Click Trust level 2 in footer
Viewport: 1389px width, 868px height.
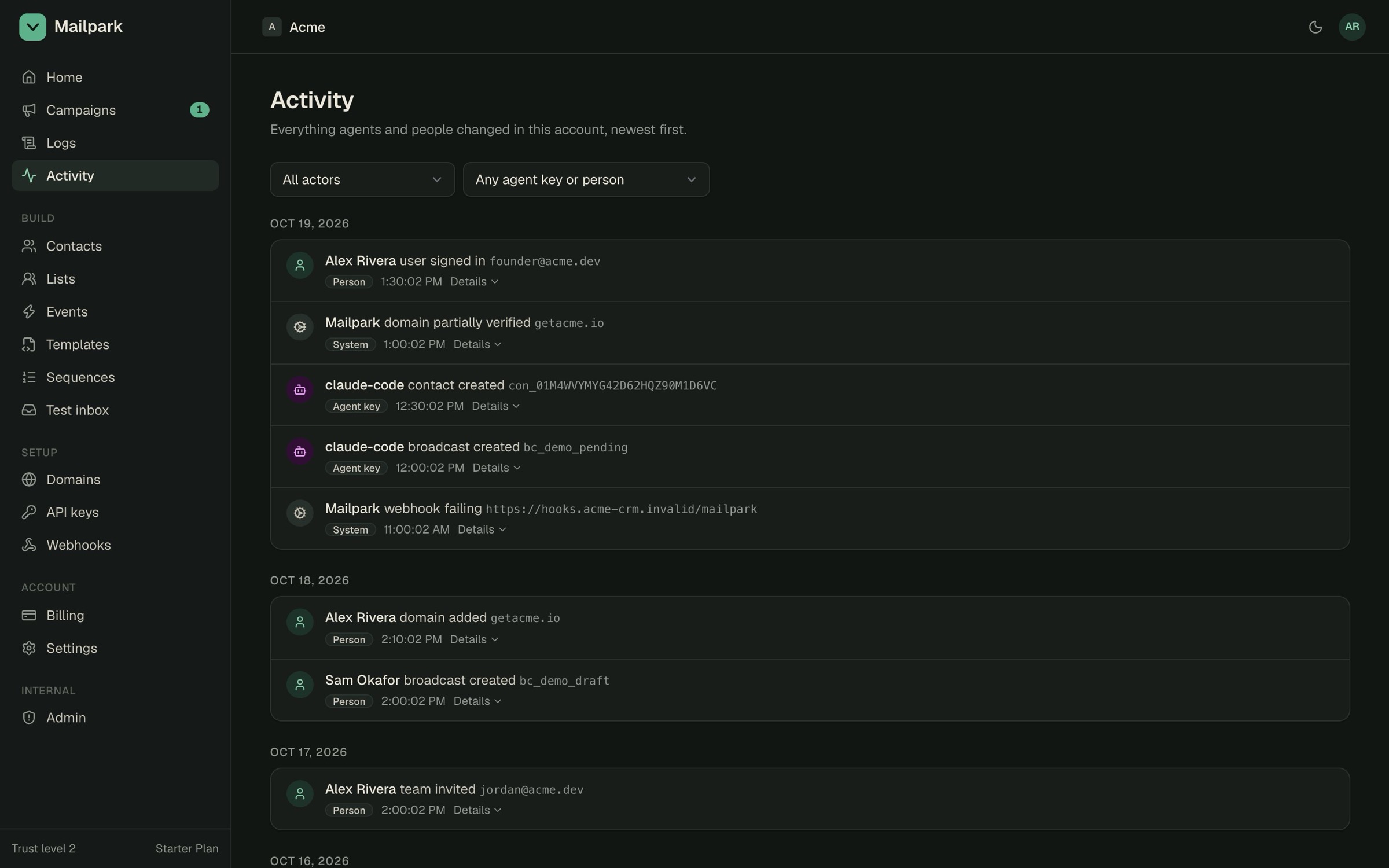43,848
